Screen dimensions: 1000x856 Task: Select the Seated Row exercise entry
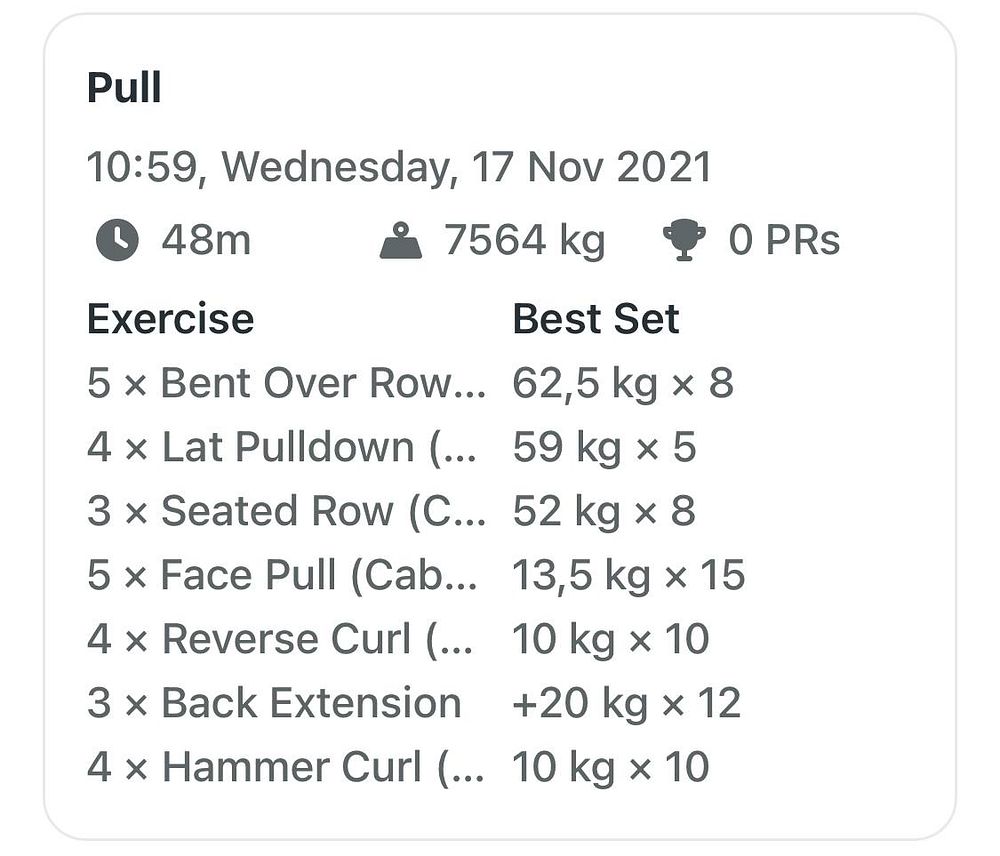(286, 511)
